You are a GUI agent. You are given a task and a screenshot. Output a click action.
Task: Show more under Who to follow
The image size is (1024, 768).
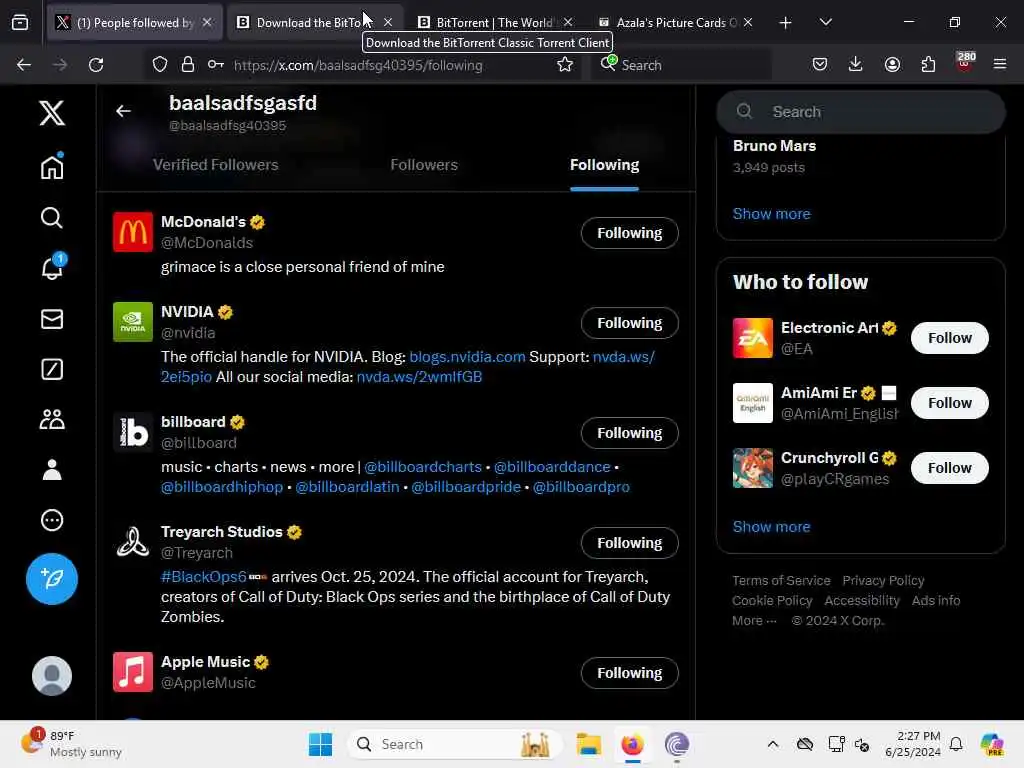(x=771, y=526)
